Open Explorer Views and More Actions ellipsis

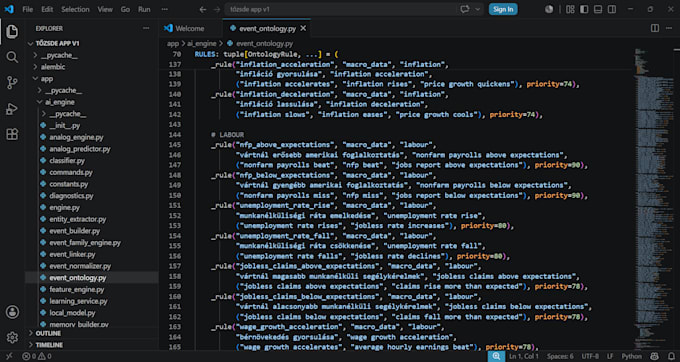click(146, 28)
